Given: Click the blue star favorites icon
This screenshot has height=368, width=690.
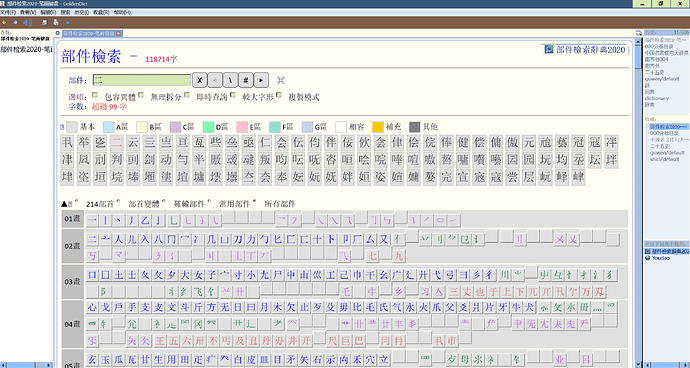Looking at the screenshot, I should [x=67, y=22].
